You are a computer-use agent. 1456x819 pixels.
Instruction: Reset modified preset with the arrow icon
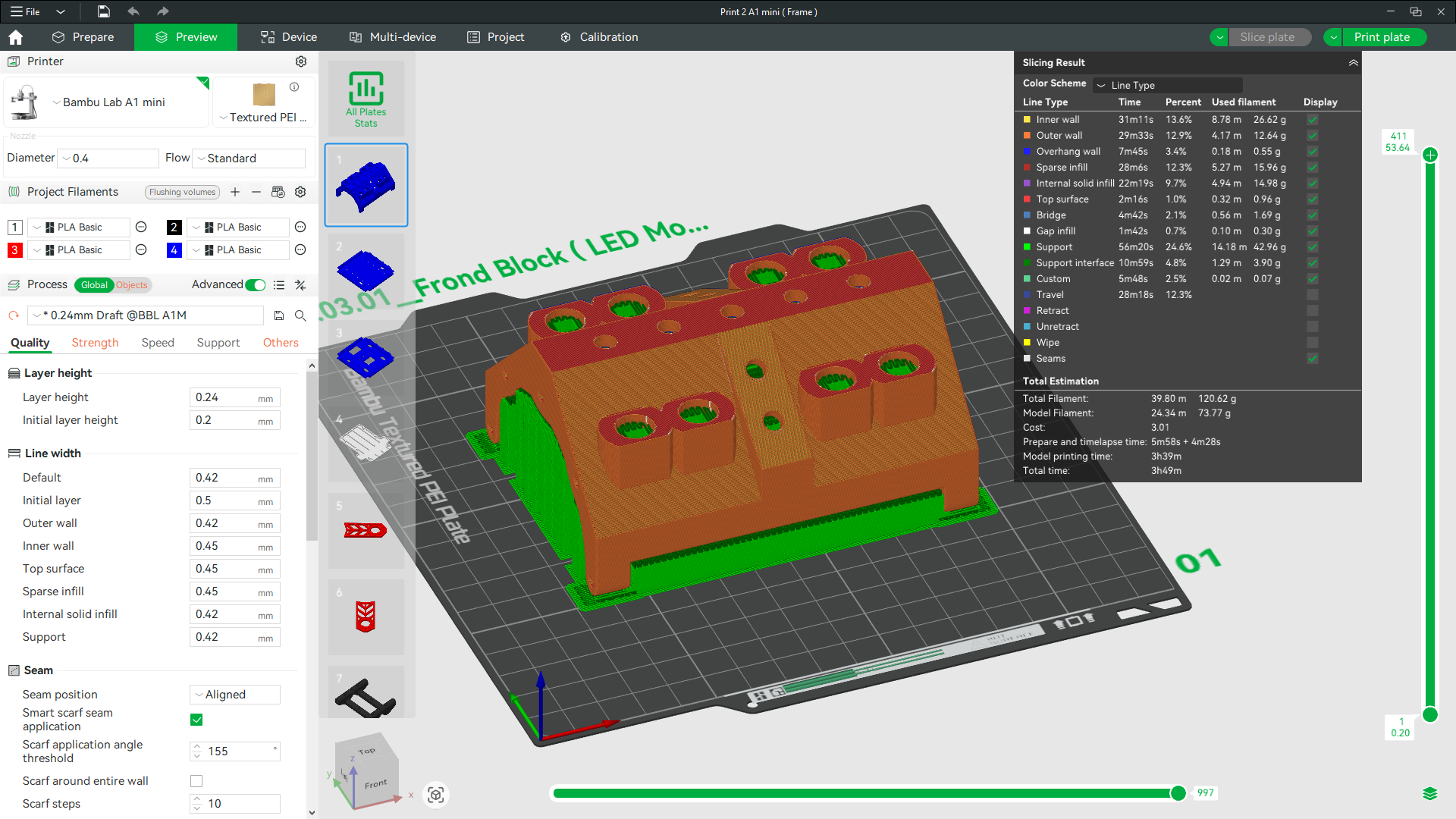(14, 315)
